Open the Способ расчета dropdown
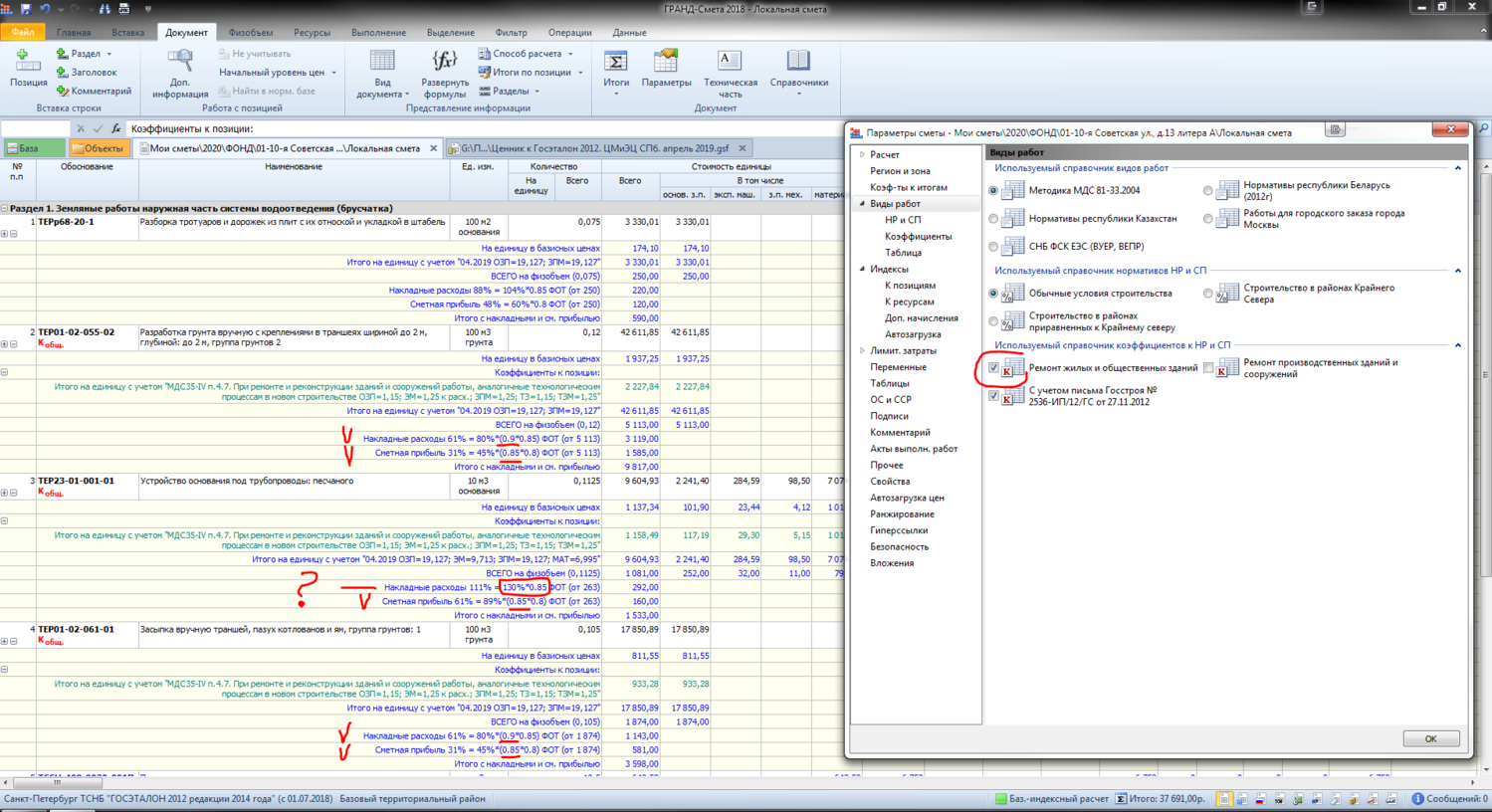 pyautogui.click(x=527, y=54)
